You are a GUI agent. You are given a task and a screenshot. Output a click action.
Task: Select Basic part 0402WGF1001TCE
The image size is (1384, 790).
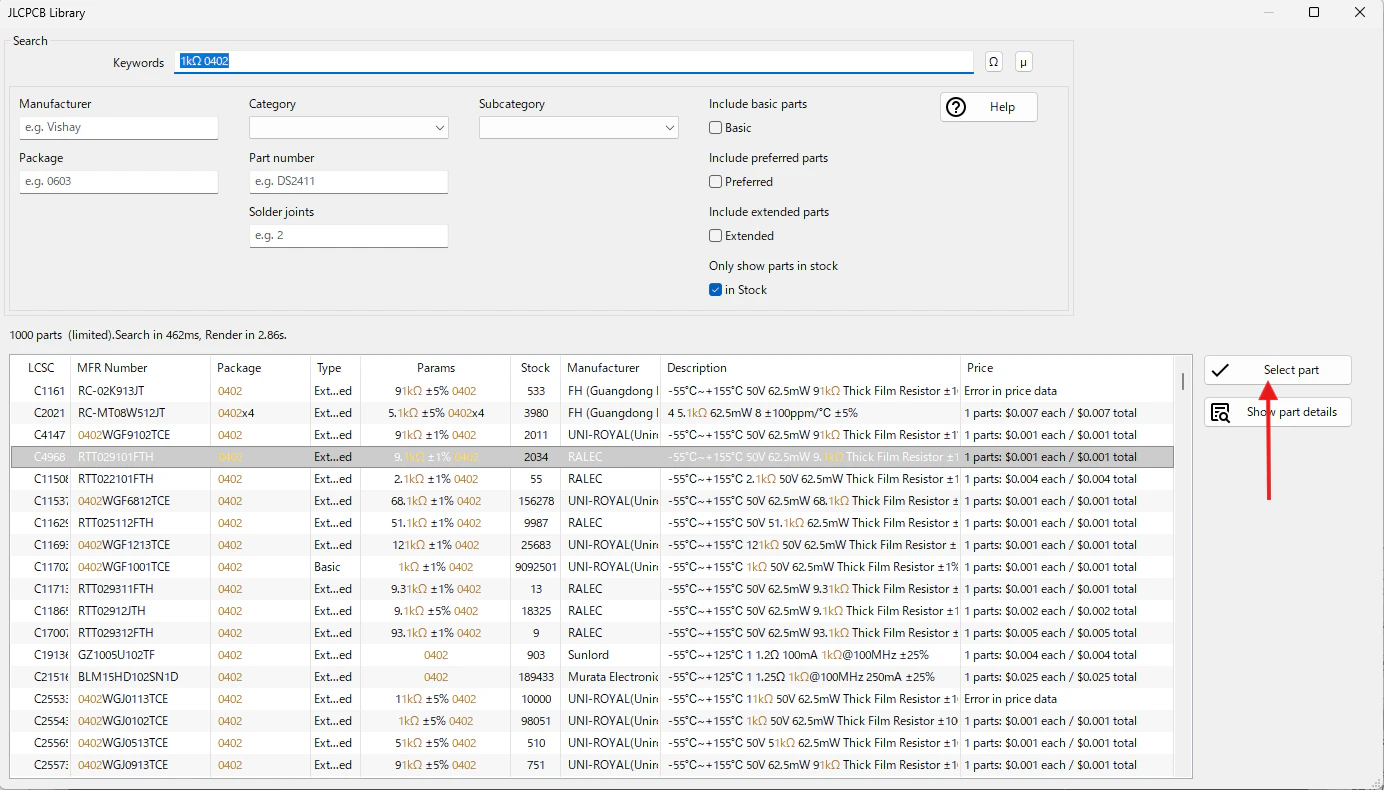pos(592,567)
